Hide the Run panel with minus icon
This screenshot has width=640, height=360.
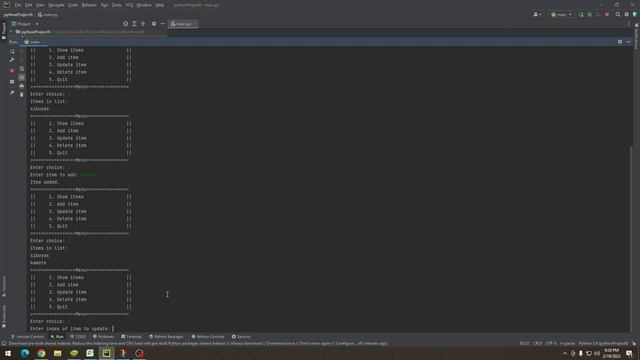tap(628, 42)
